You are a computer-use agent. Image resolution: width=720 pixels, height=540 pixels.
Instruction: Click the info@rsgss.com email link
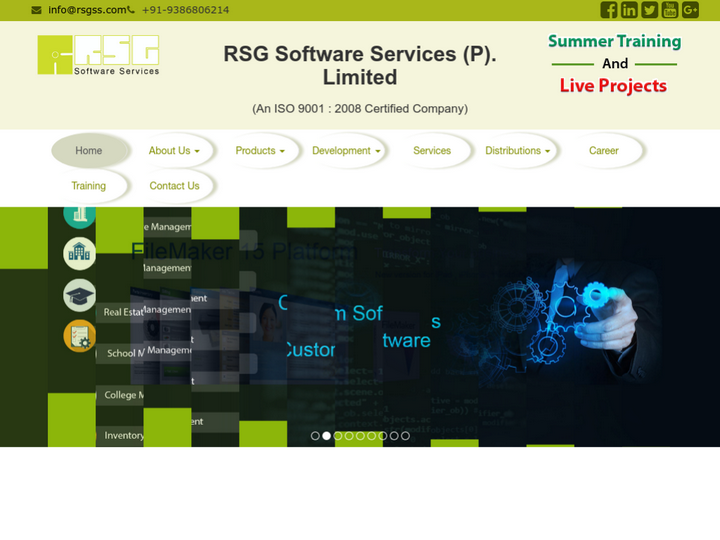[x=86, y=10]
